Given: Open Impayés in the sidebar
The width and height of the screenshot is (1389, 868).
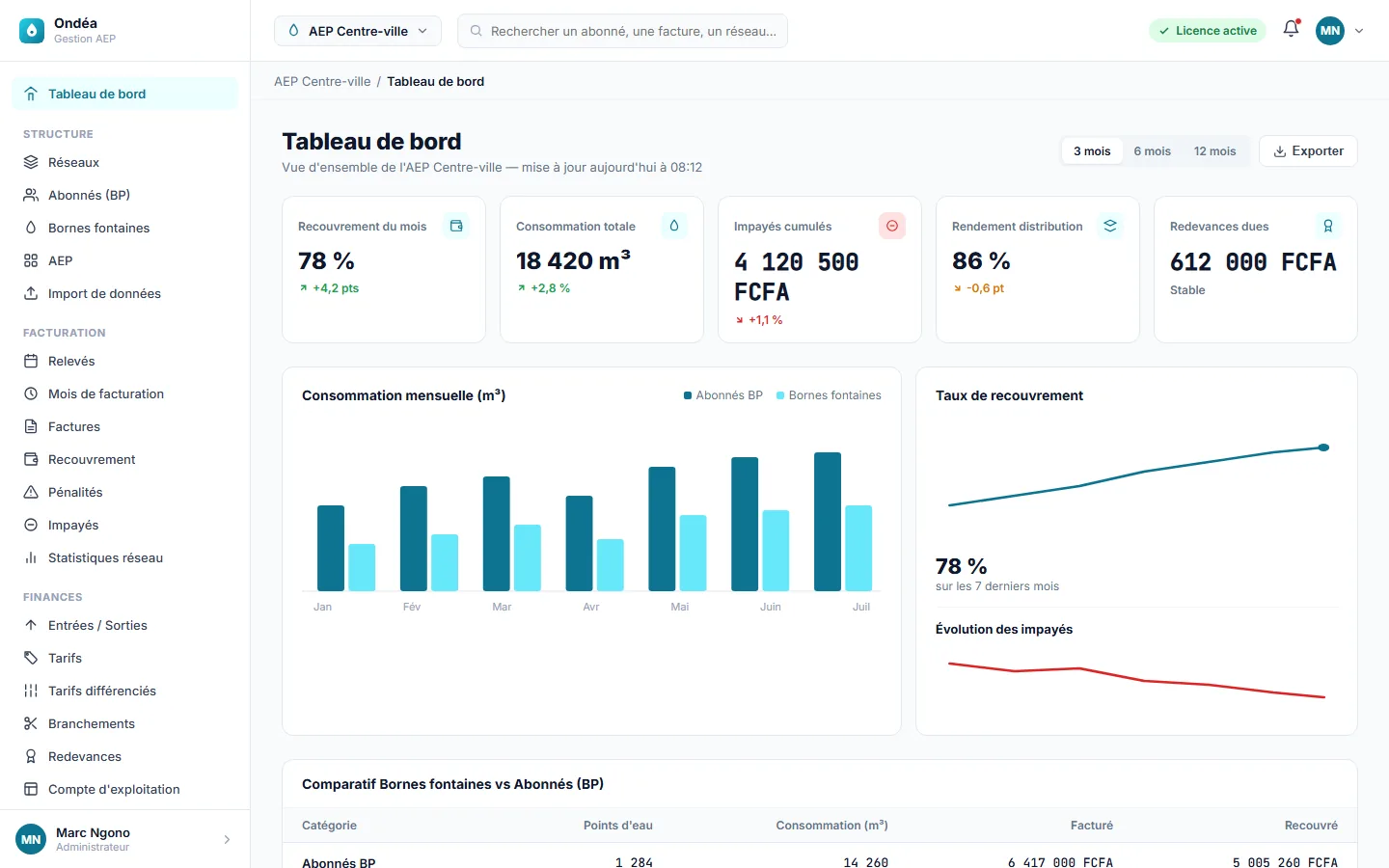Looking at the screenshot, I should pyautogui.click(x=124, y=525).
